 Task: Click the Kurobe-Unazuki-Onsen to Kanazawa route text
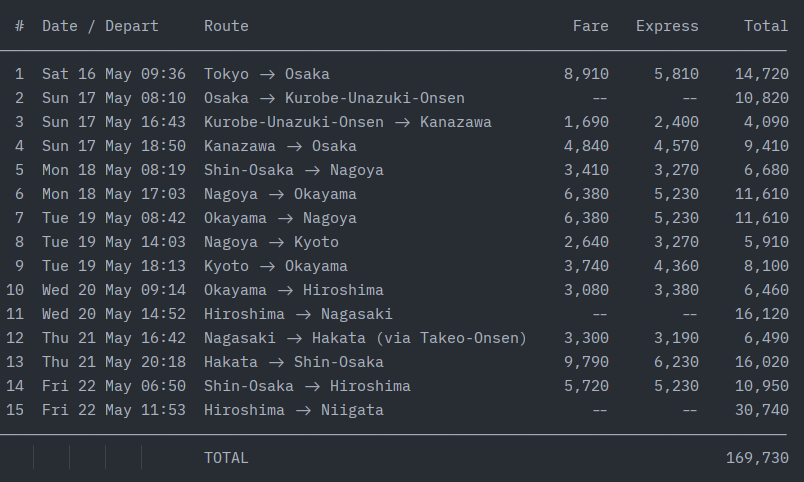click(348, 122)
